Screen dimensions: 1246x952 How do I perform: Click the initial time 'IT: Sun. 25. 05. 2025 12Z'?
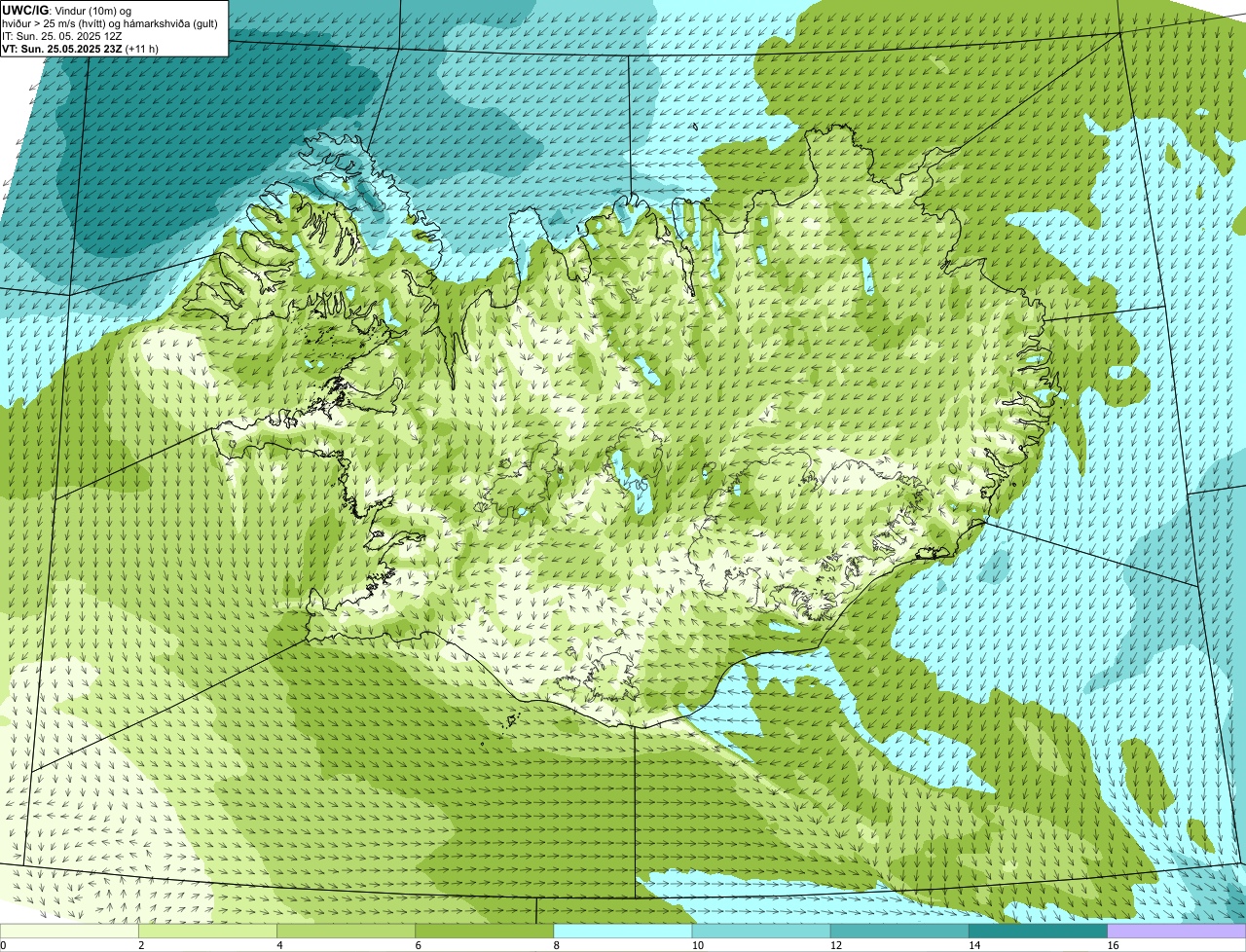[x=62, y=35]
